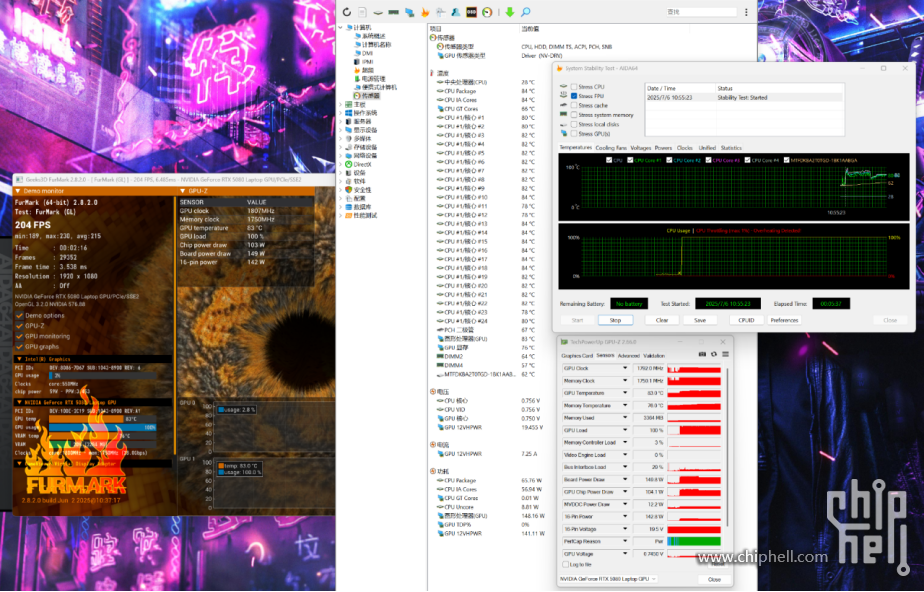The image size is (924, 592).
Task: Toggle FurMark GPU graphs checkbox
Action: click(x=19, y=347)
